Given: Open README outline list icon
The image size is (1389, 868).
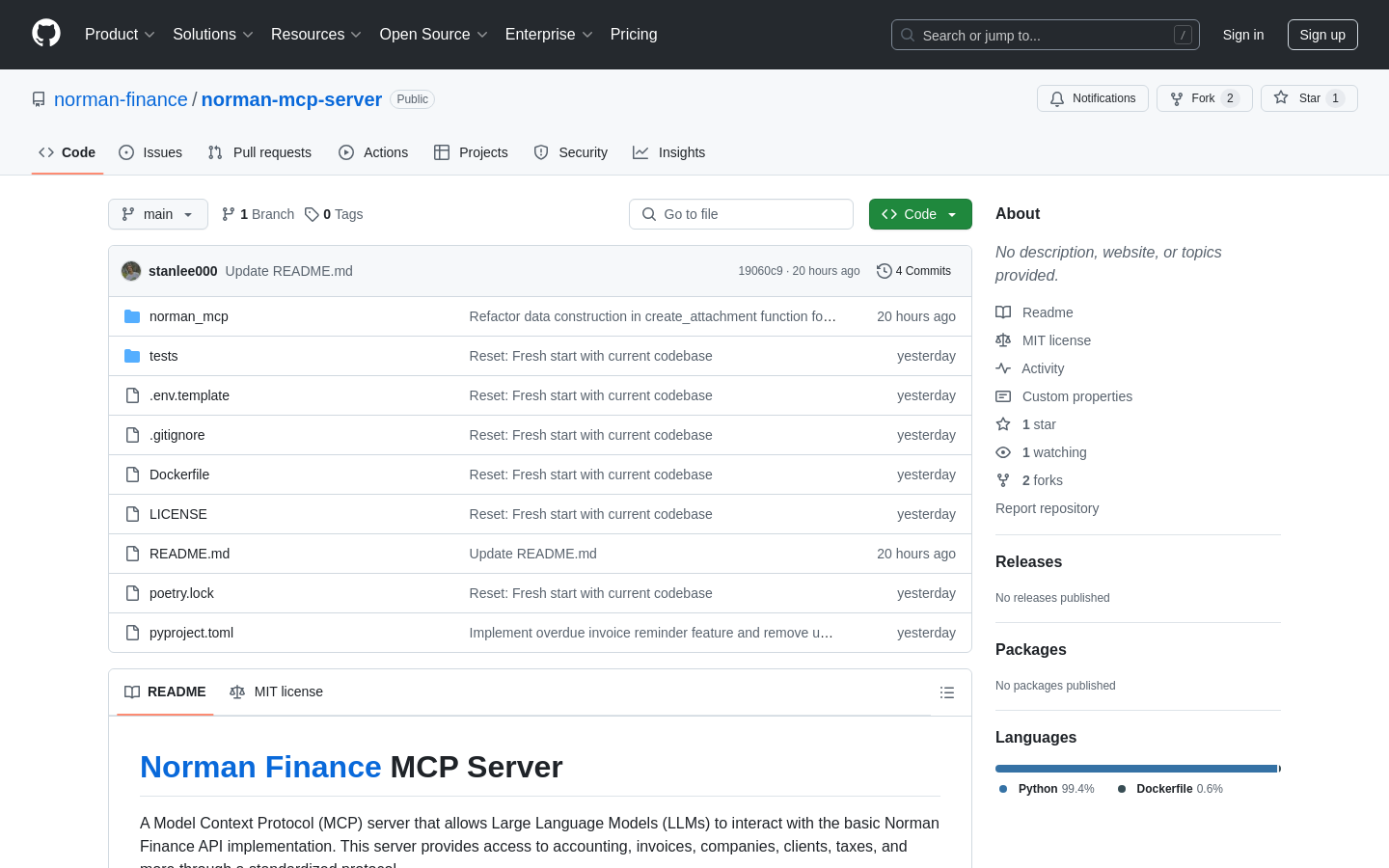Looking at the screenshot, I should tap(947, 692).
